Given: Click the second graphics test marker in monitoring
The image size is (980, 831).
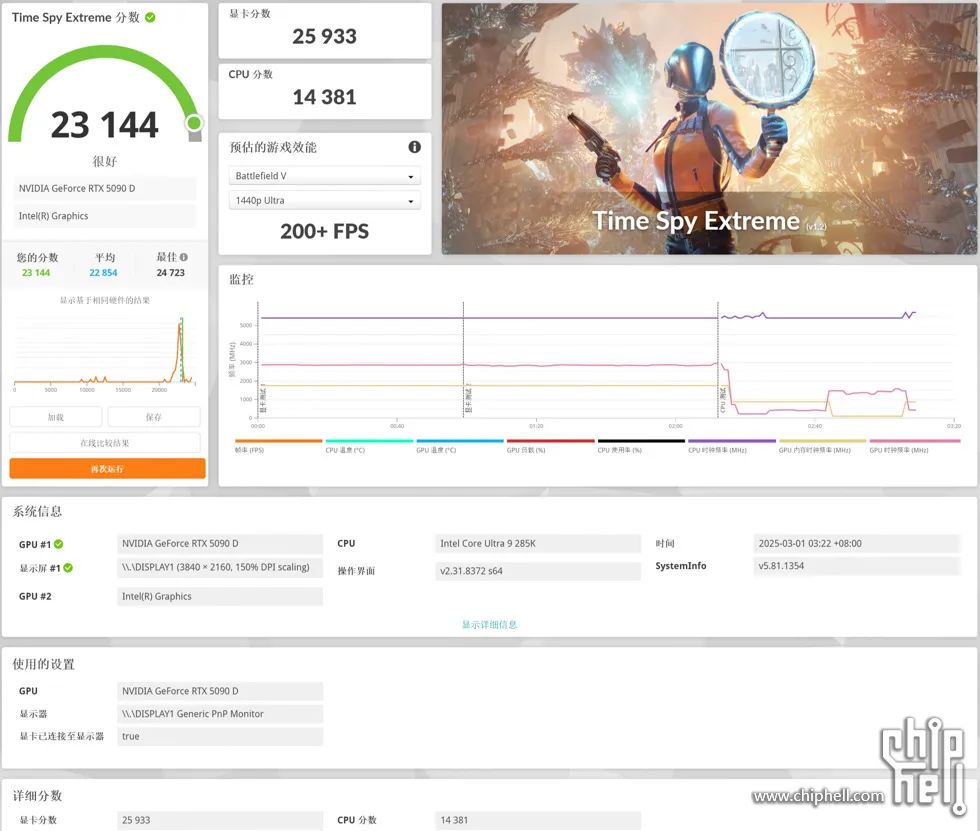Looking at the screenshot, I should pyautogui.click(x=469, y=400).
